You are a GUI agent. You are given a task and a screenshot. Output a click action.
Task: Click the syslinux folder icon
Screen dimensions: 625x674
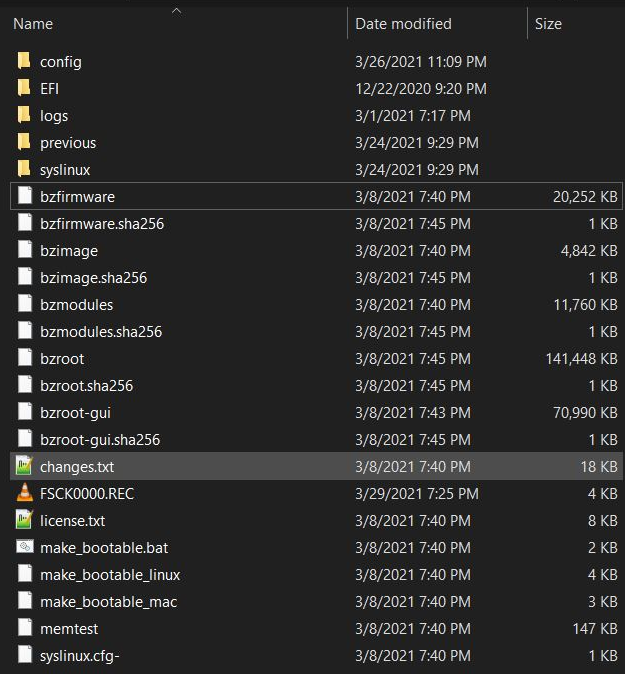tap(24, 169)
